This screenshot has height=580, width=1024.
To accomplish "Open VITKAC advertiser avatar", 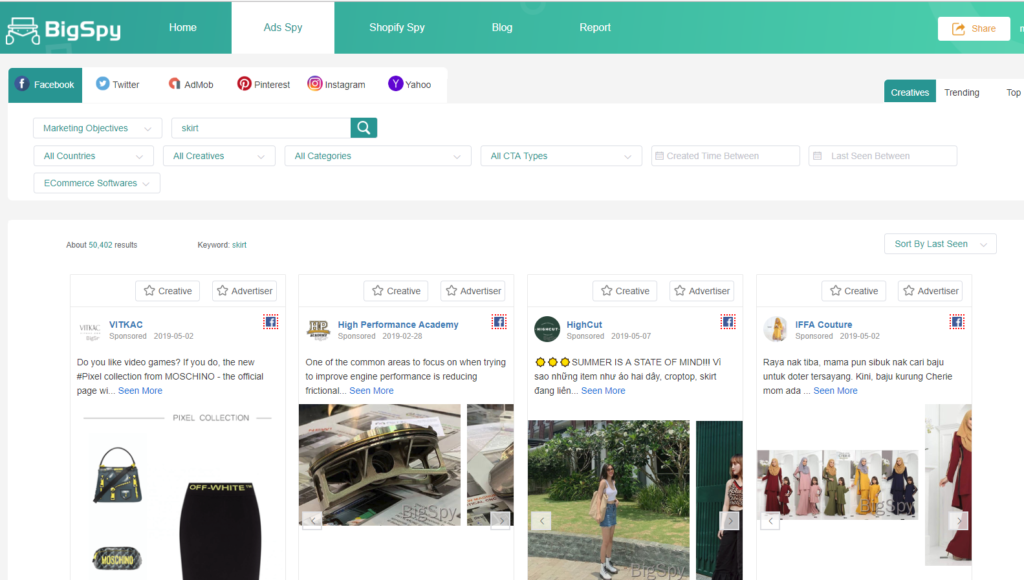I will pyautogui.click(x=90, y=329).
